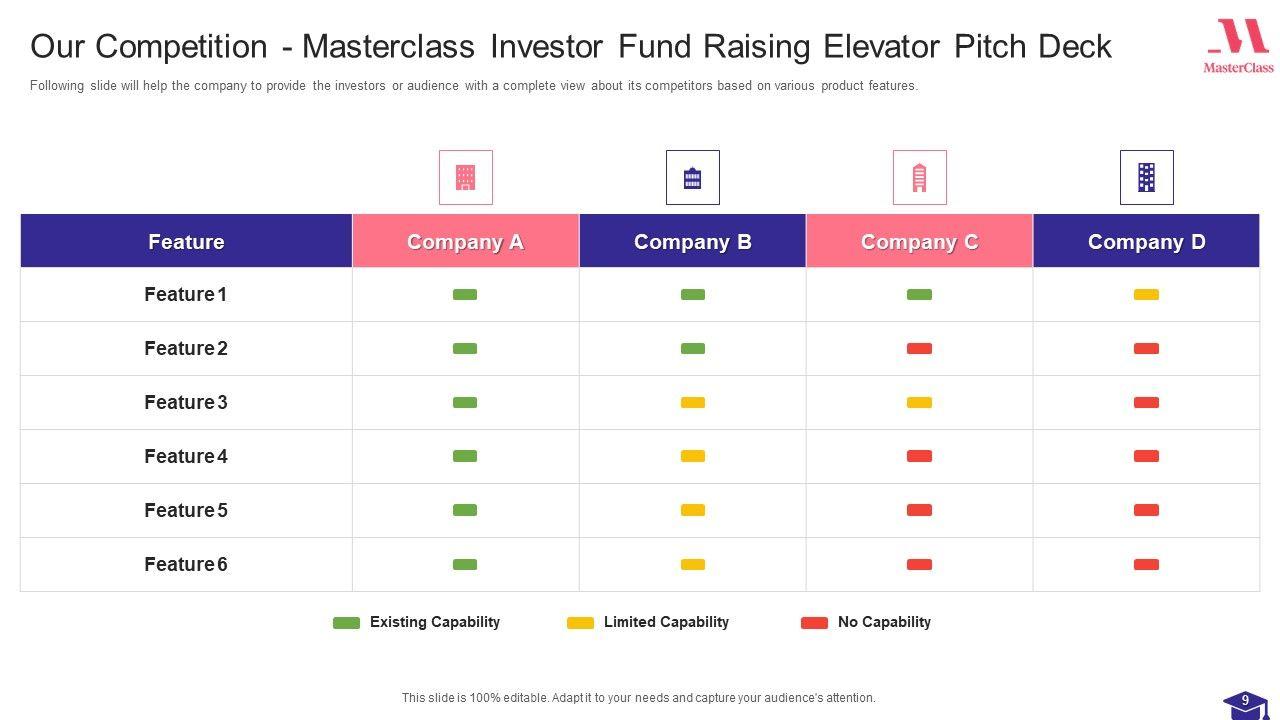Screen dimensions: 1280x720
Task: Click the blue office icon above Company B
Action: pos(692,177)
